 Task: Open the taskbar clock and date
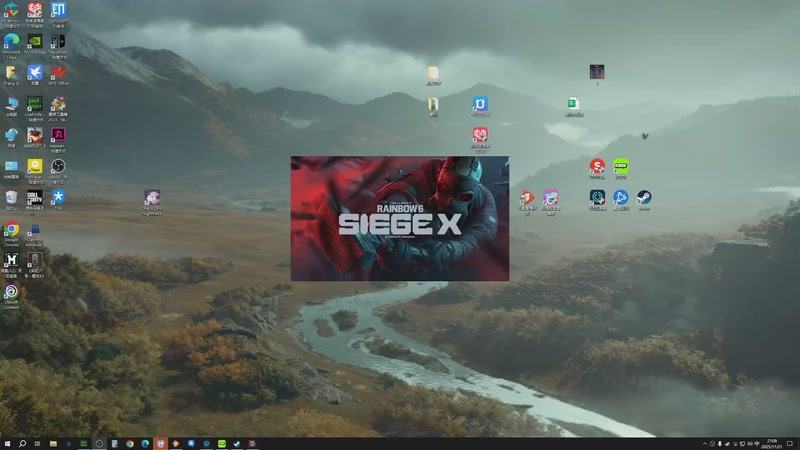(772, 444)
